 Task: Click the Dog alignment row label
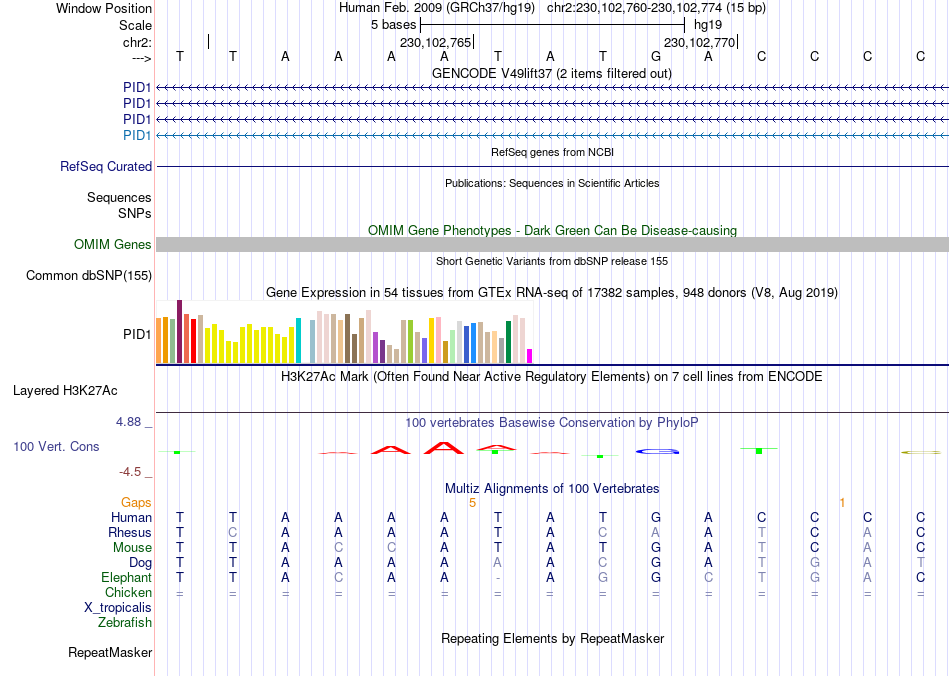(x=140, y=563)
